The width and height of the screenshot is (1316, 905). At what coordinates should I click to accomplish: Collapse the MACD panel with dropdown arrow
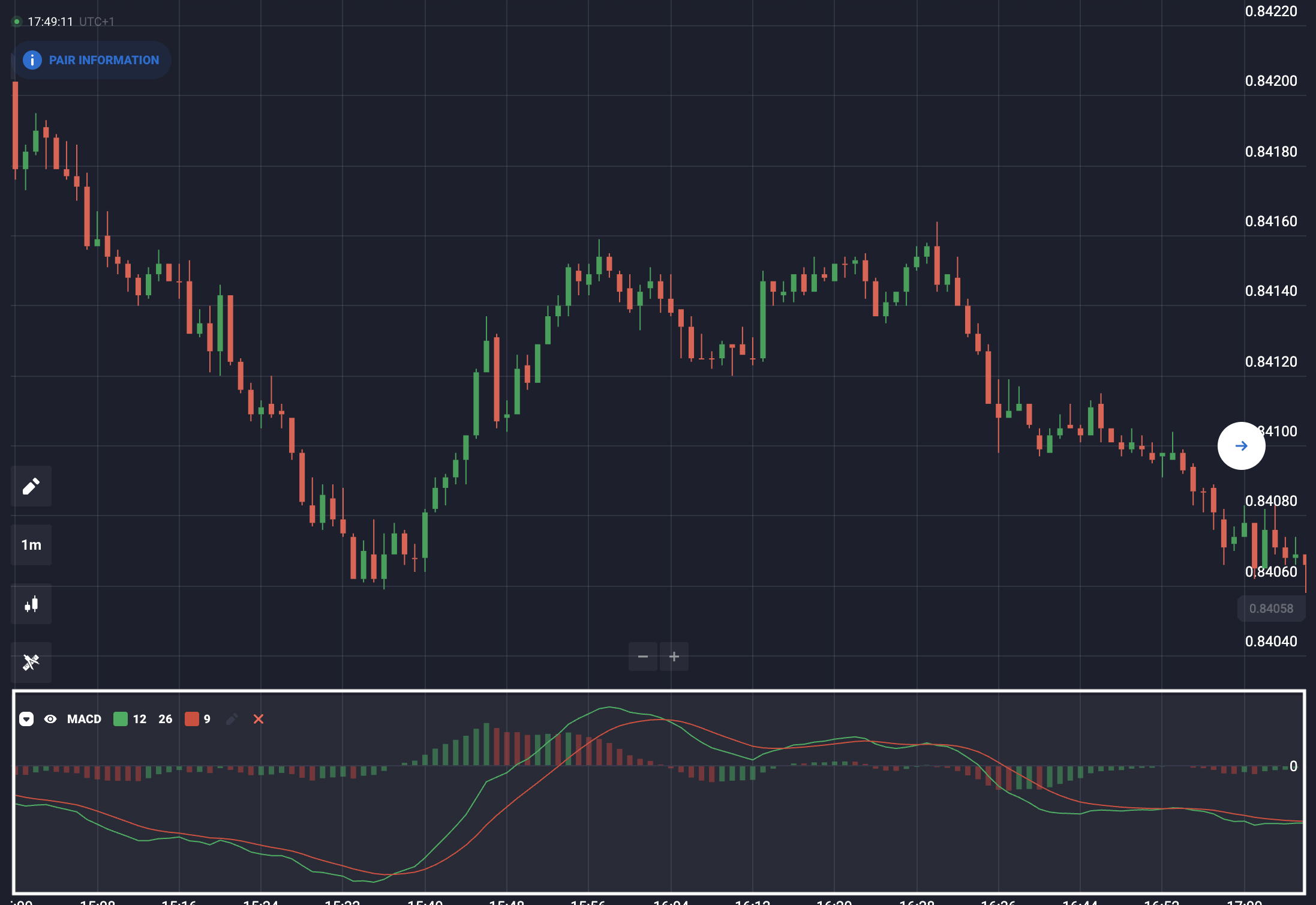point(26,719)
